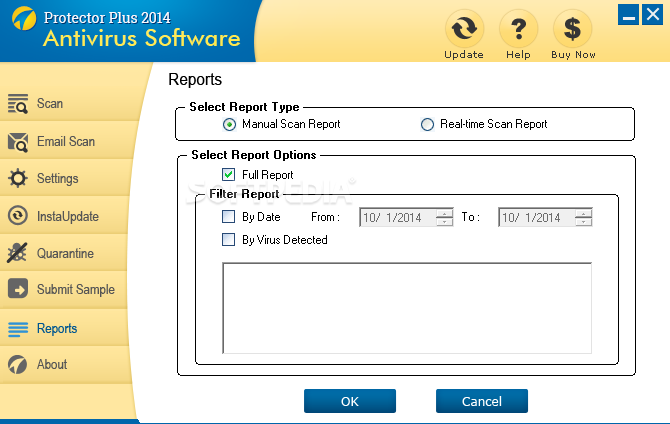Click the Reports lines icon
This screenshot has height=424, width=670.
pos(18,329)
